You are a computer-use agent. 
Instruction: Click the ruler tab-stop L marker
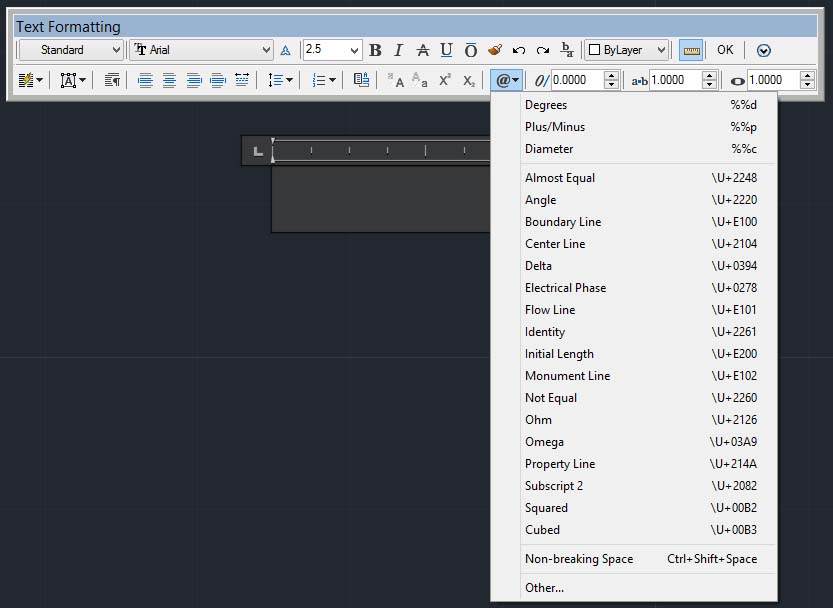point(258,151)
